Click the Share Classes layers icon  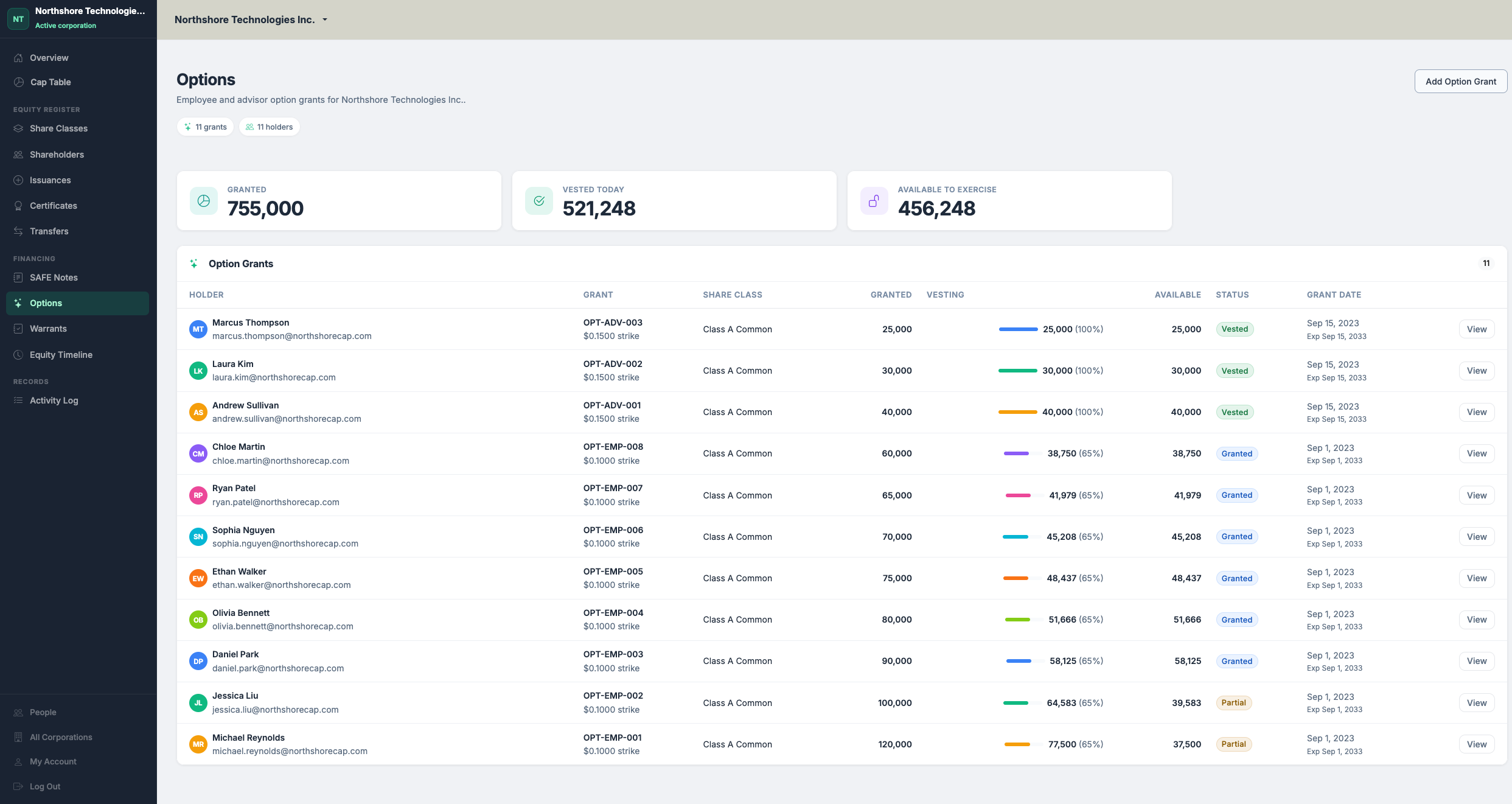tap(18, 128)
